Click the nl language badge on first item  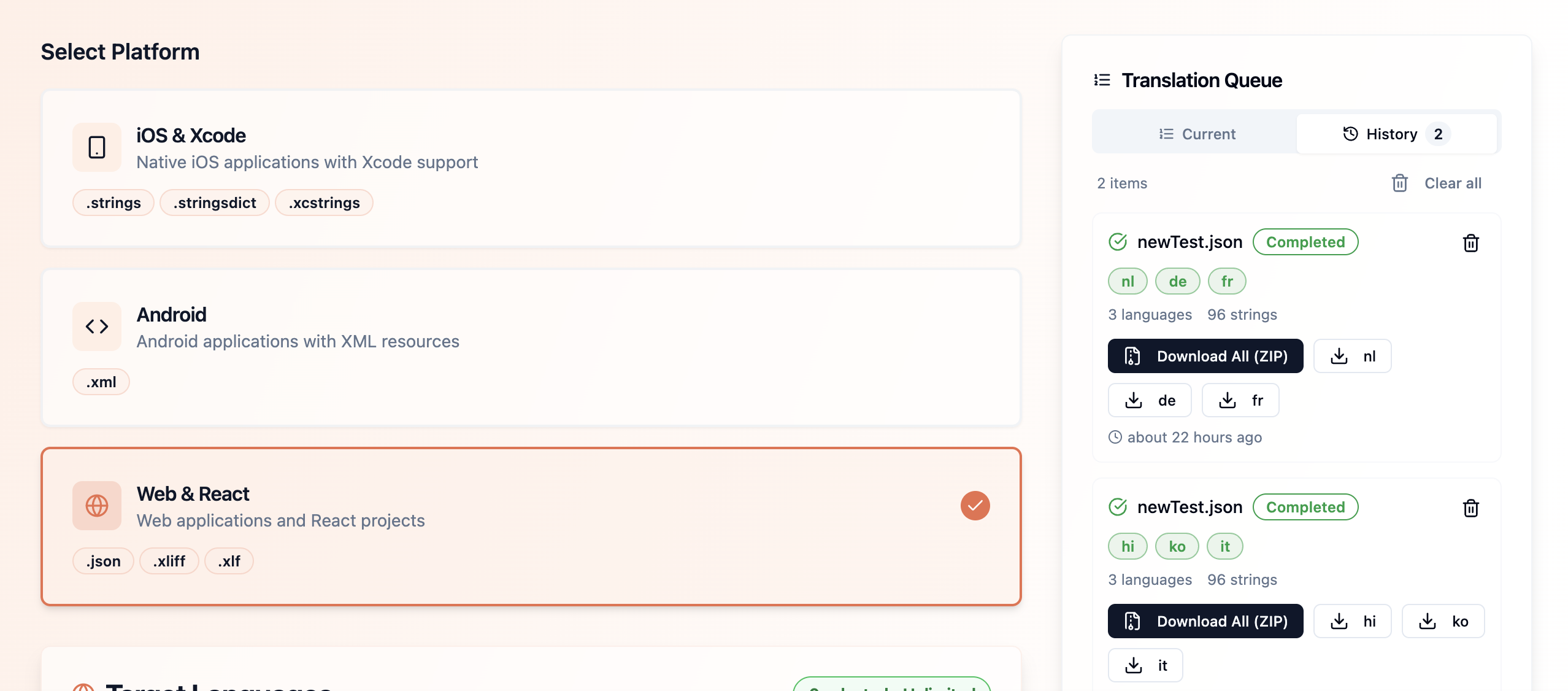(1128, 280)
